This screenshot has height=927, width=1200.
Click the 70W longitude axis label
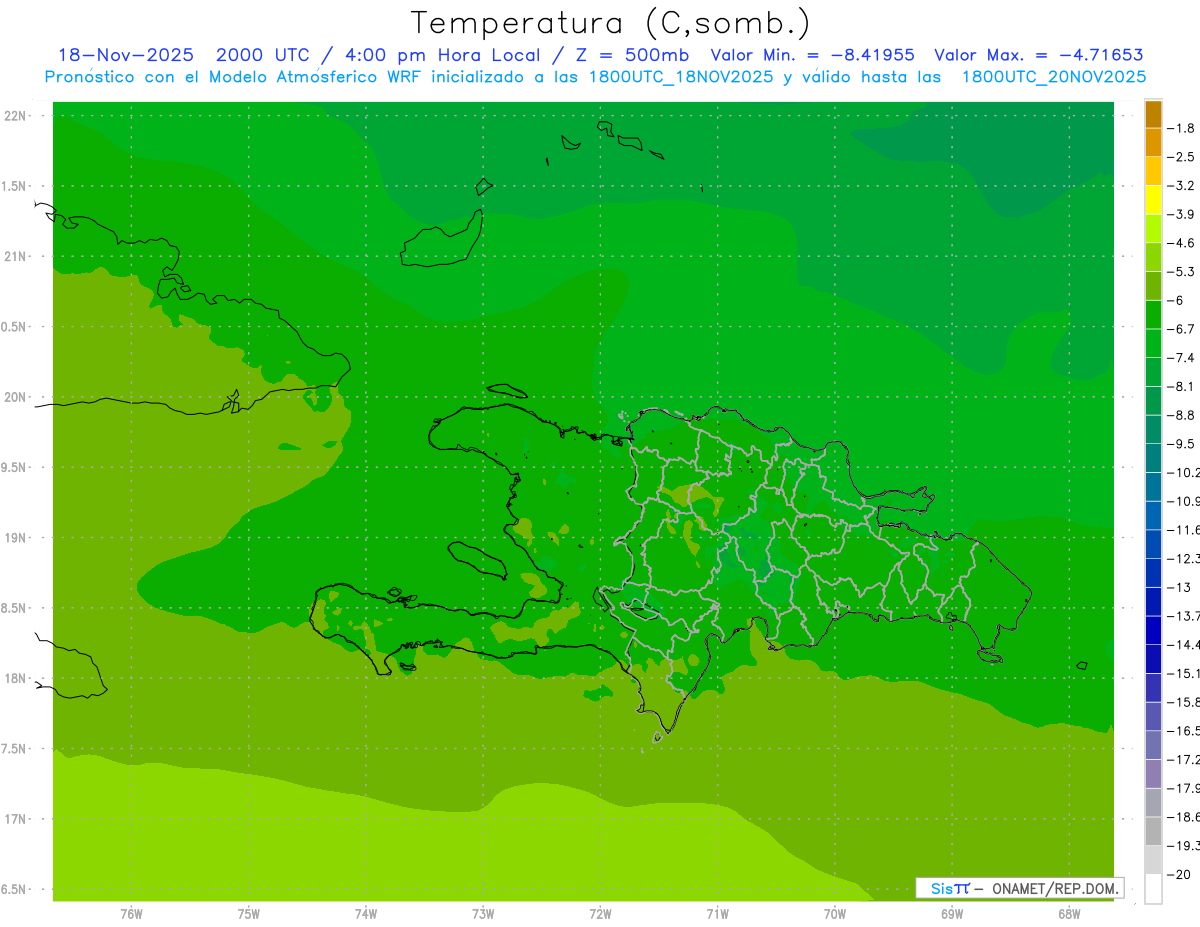coord(835,912)
